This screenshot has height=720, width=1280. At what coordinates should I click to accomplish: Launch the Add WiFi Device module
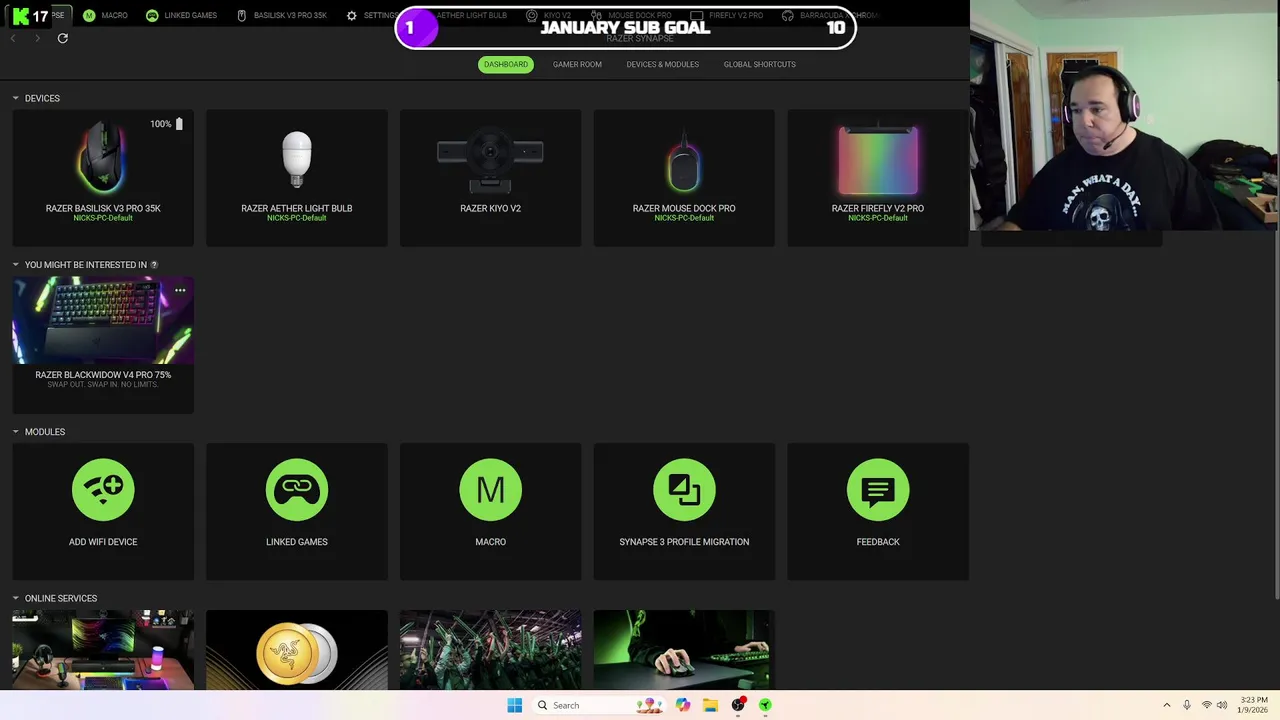pos(103,511)
